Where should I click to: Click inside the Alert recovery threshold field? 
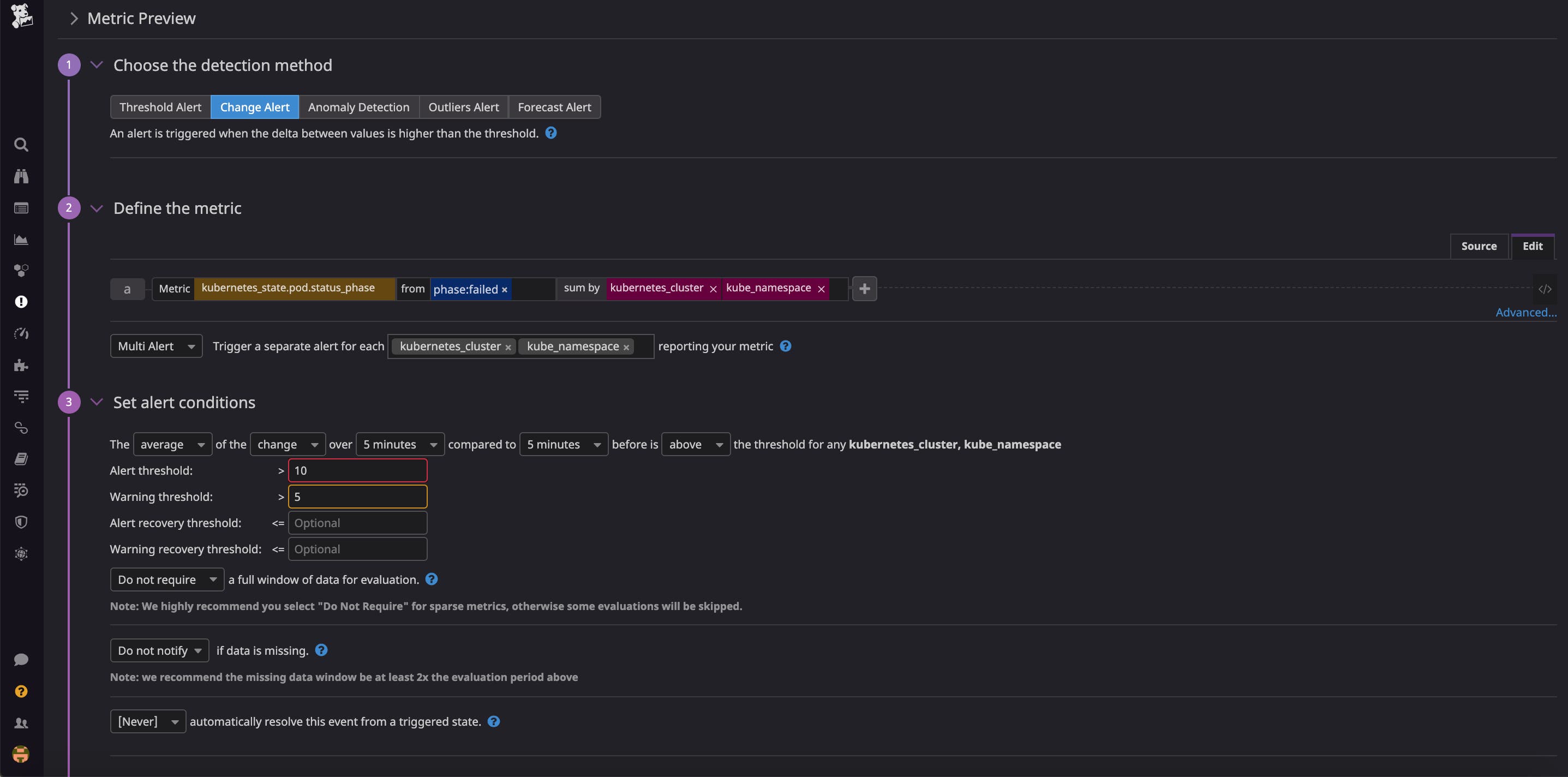[358, 523]
